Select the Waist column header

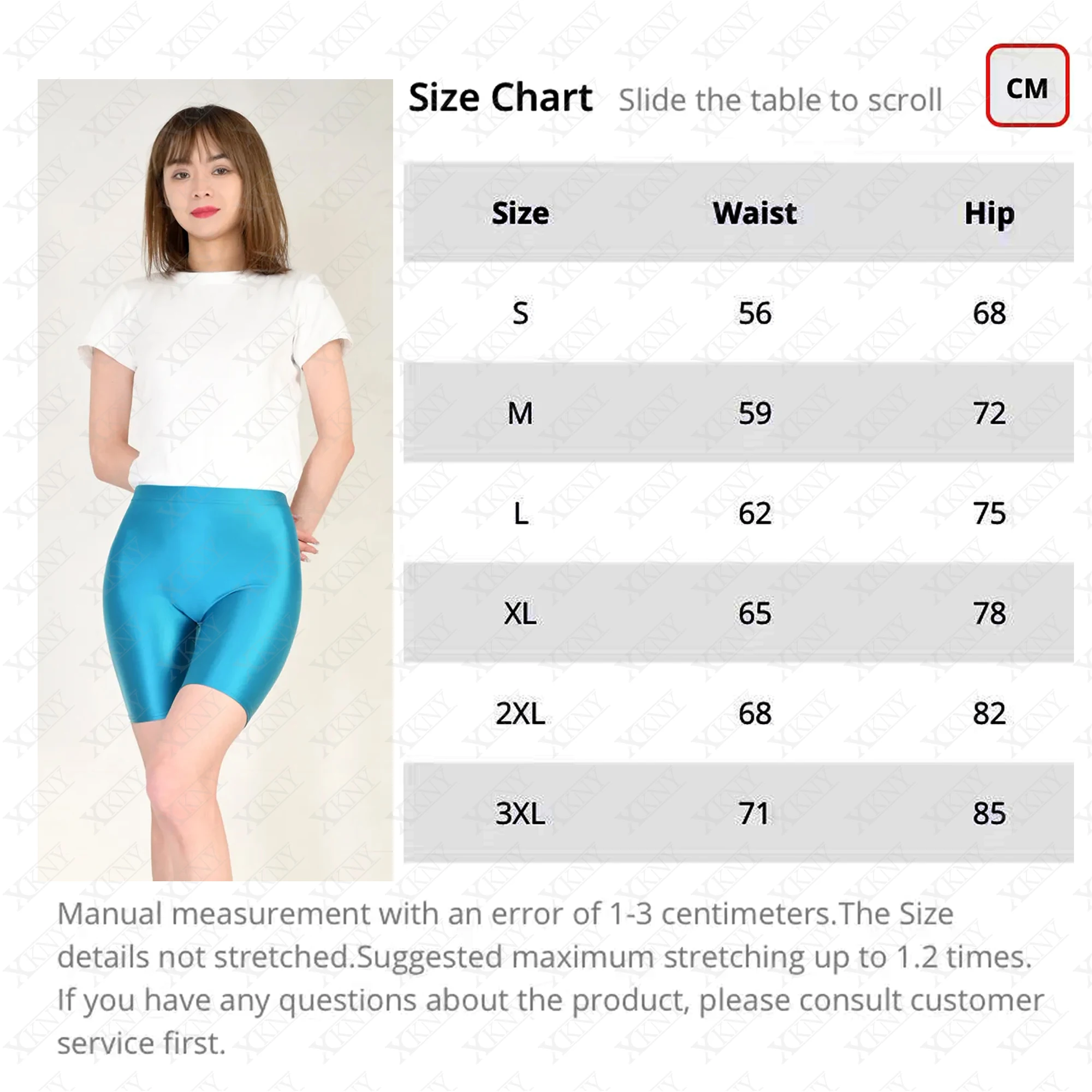pos(755,213)
